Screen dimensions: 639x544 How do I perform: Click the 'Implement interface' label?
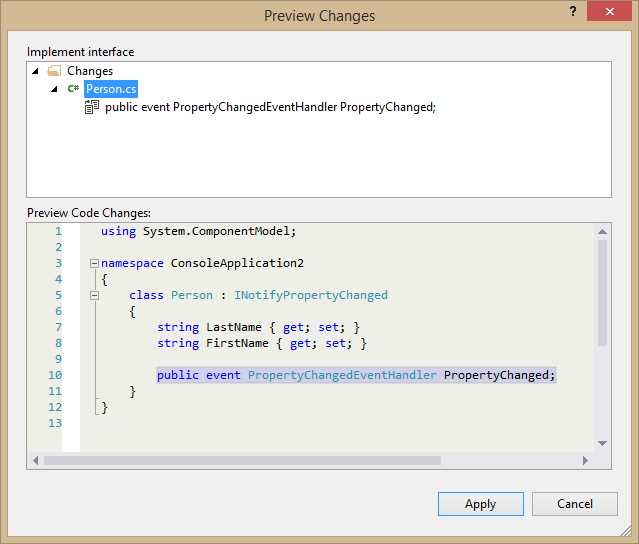pyautogui.click(x=80, y=52)
